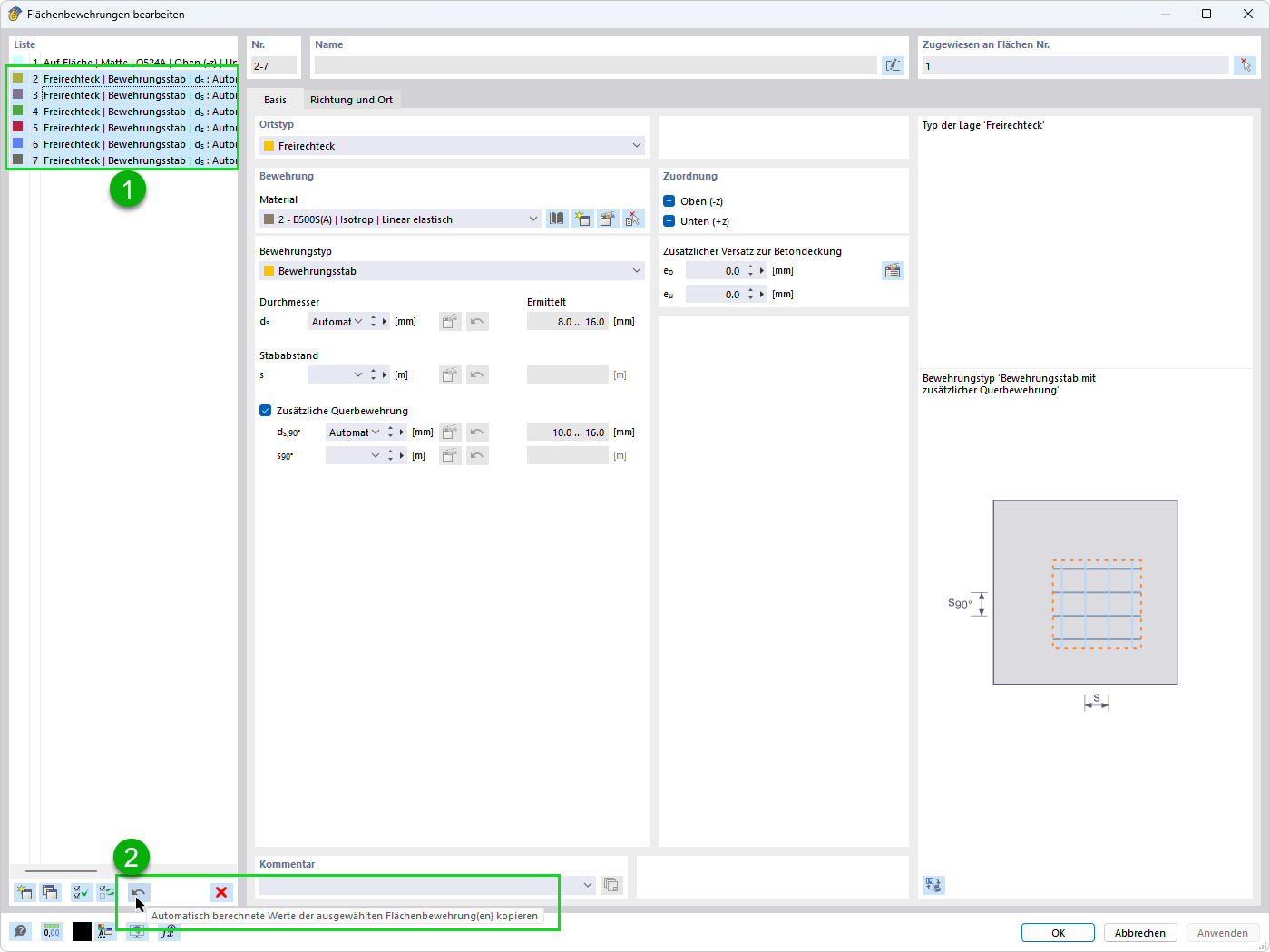Open the Stababstand s dropdown
Image resolution: width=1270 pixels, height=952 pixels.
pyautogui.click(x=358, y=374)
